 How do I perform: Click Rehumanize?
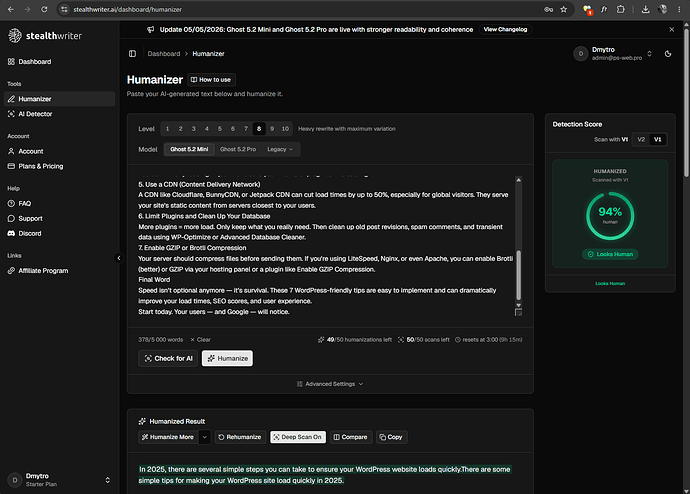click(x=240, y=437)
